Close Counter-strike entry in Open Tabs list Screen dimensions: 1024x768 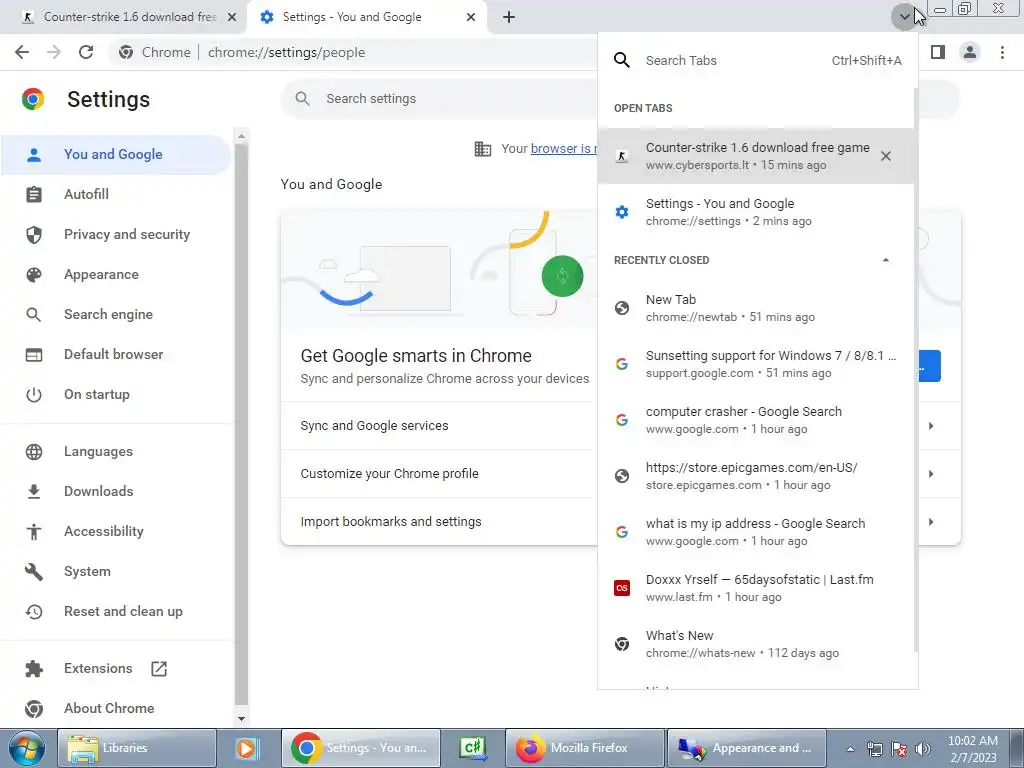(886, 156)
